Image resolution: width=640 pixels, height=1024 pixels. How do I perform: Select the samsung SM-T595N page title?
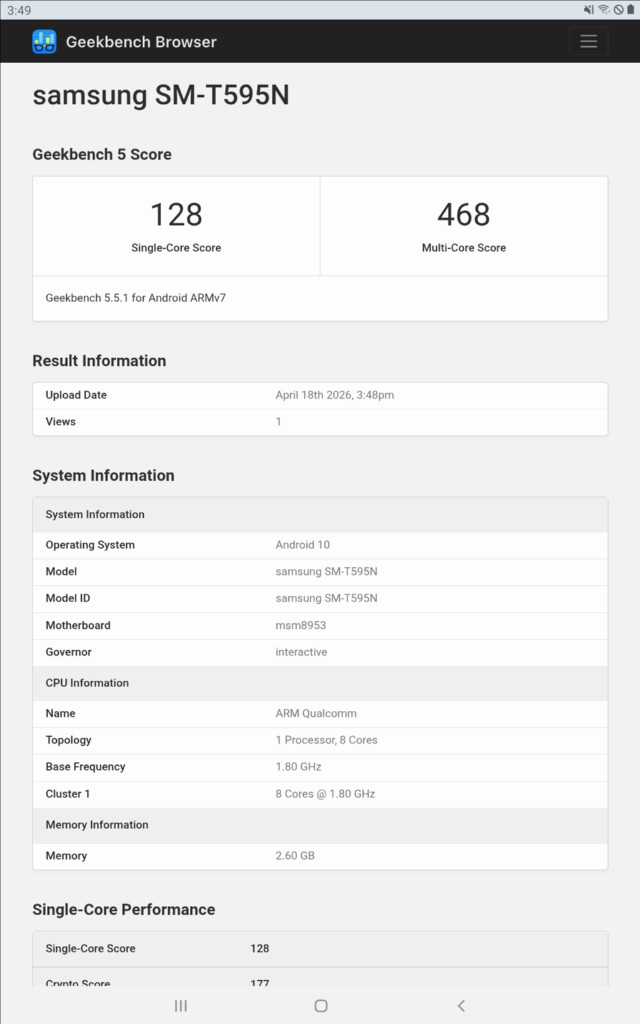click(161, 95)
